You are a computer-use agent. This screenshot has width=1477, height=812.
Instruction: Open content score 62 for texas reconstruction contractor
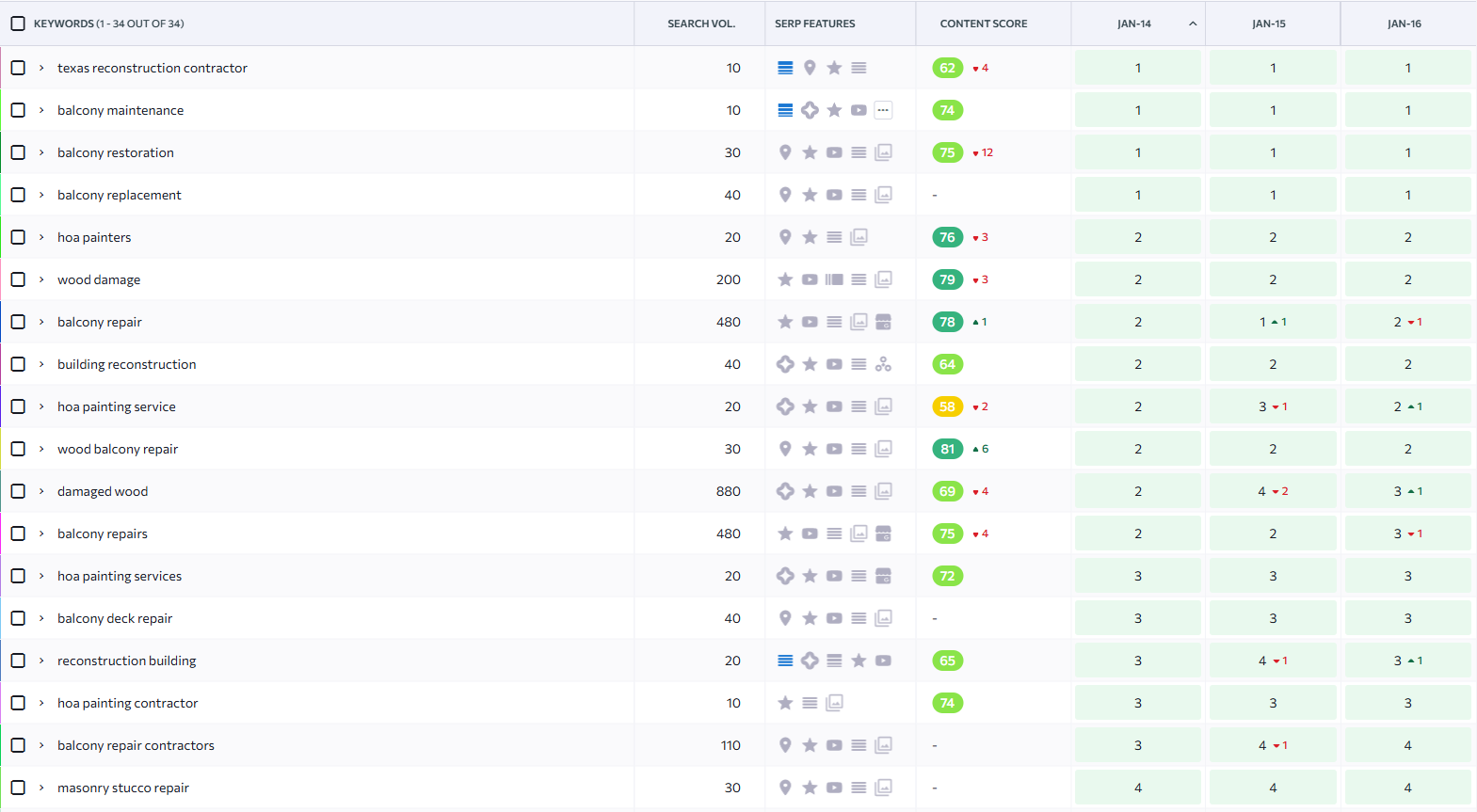pyautogui.click(x=948, y=68)
